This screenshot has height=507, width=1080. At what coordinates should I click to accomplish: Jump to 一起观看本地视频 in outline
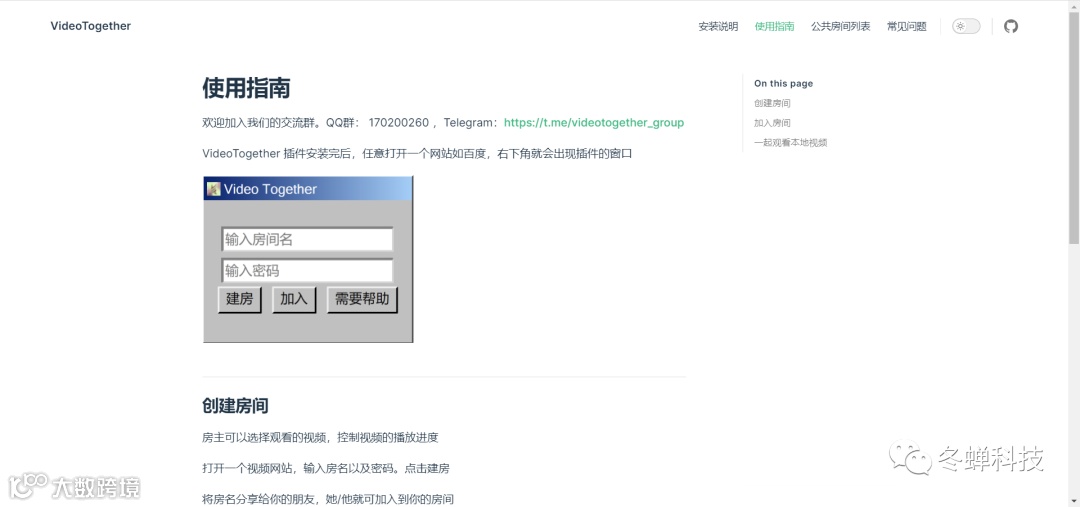click(x=791, y=143)
